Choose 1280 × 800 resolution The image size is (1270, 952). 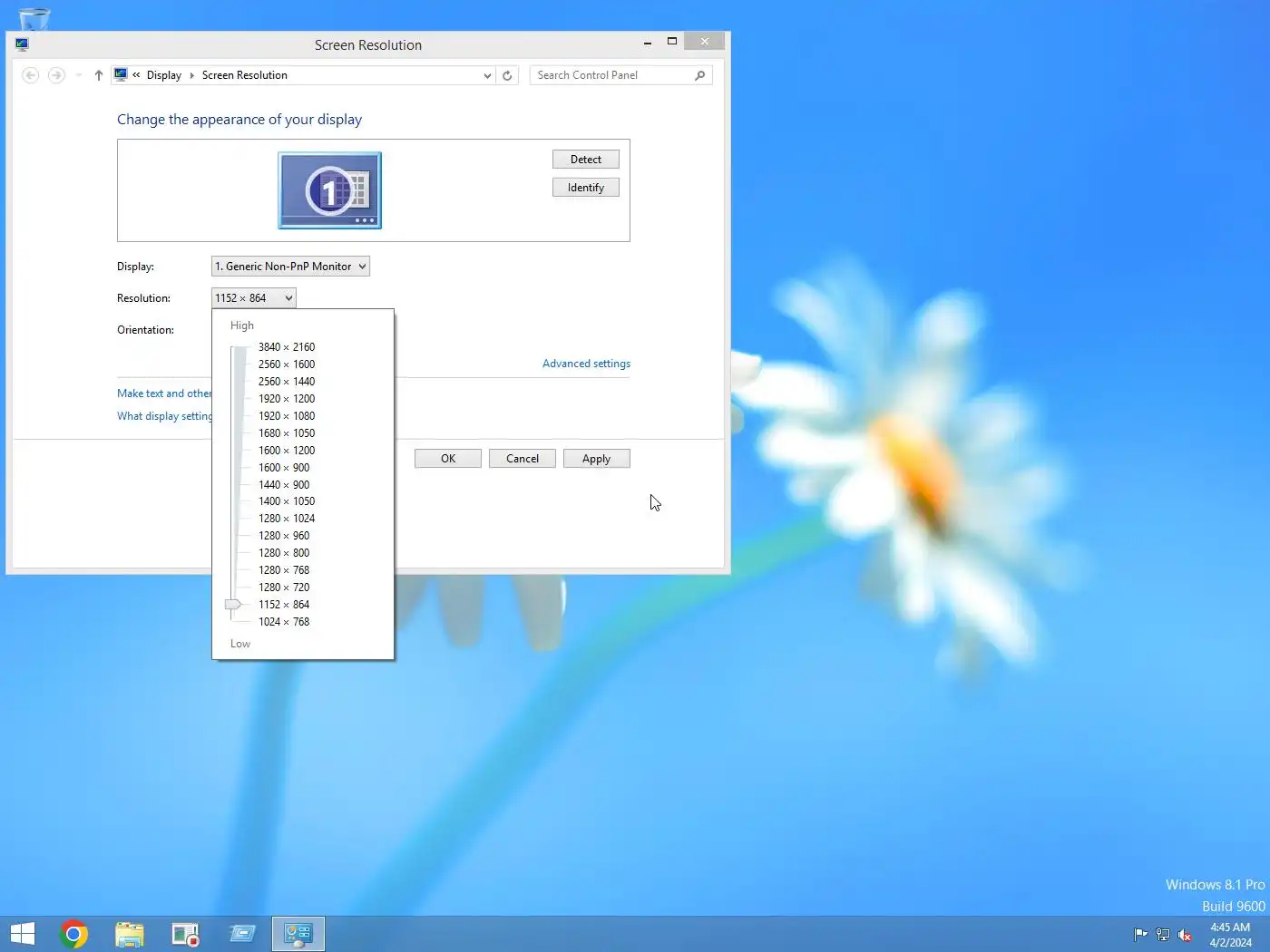pos(284,553)
